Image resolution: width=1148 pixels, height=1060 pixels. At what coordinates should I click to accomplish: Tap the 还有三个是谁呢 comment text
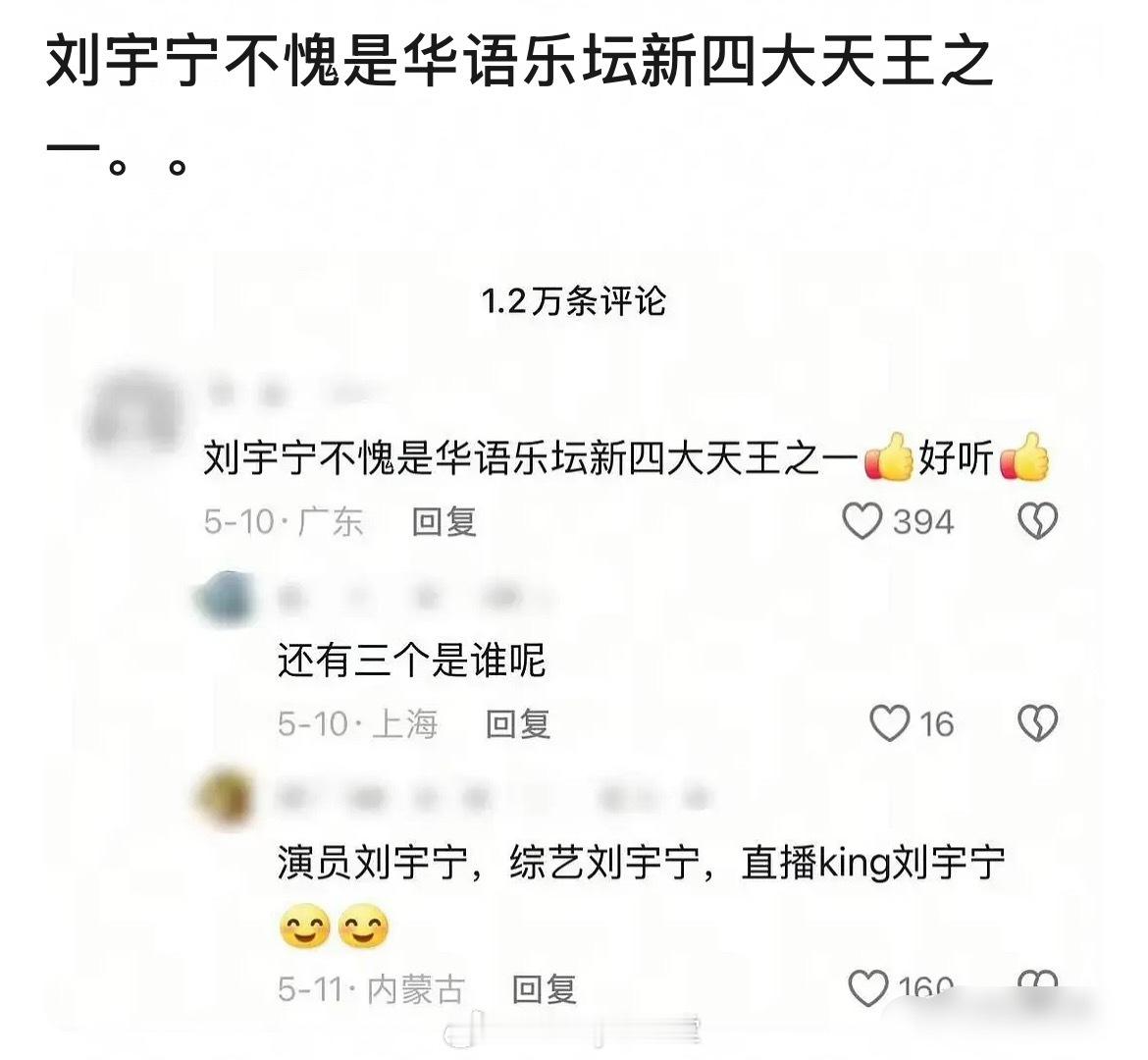coord(411,660)
